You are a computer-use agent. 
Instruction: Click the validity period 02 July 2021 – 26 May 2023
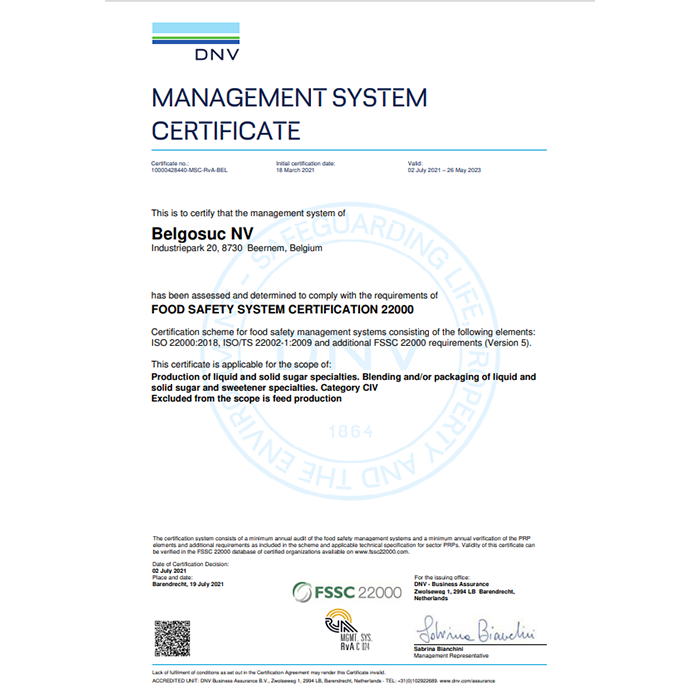[x=444, y=172]
